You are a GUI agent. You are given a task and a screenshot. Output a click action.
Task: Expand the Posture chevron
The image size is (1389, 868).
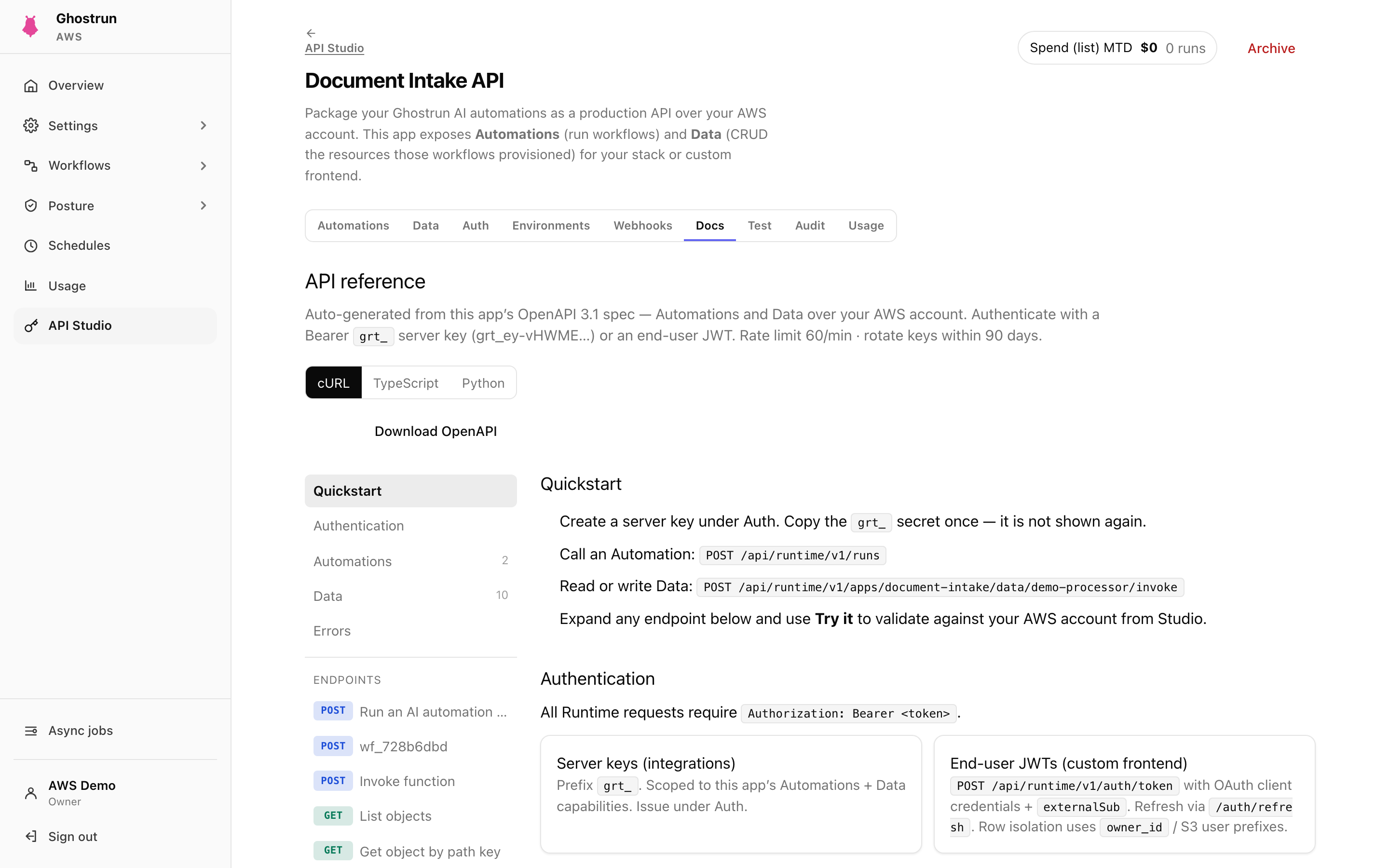[203, 205]
